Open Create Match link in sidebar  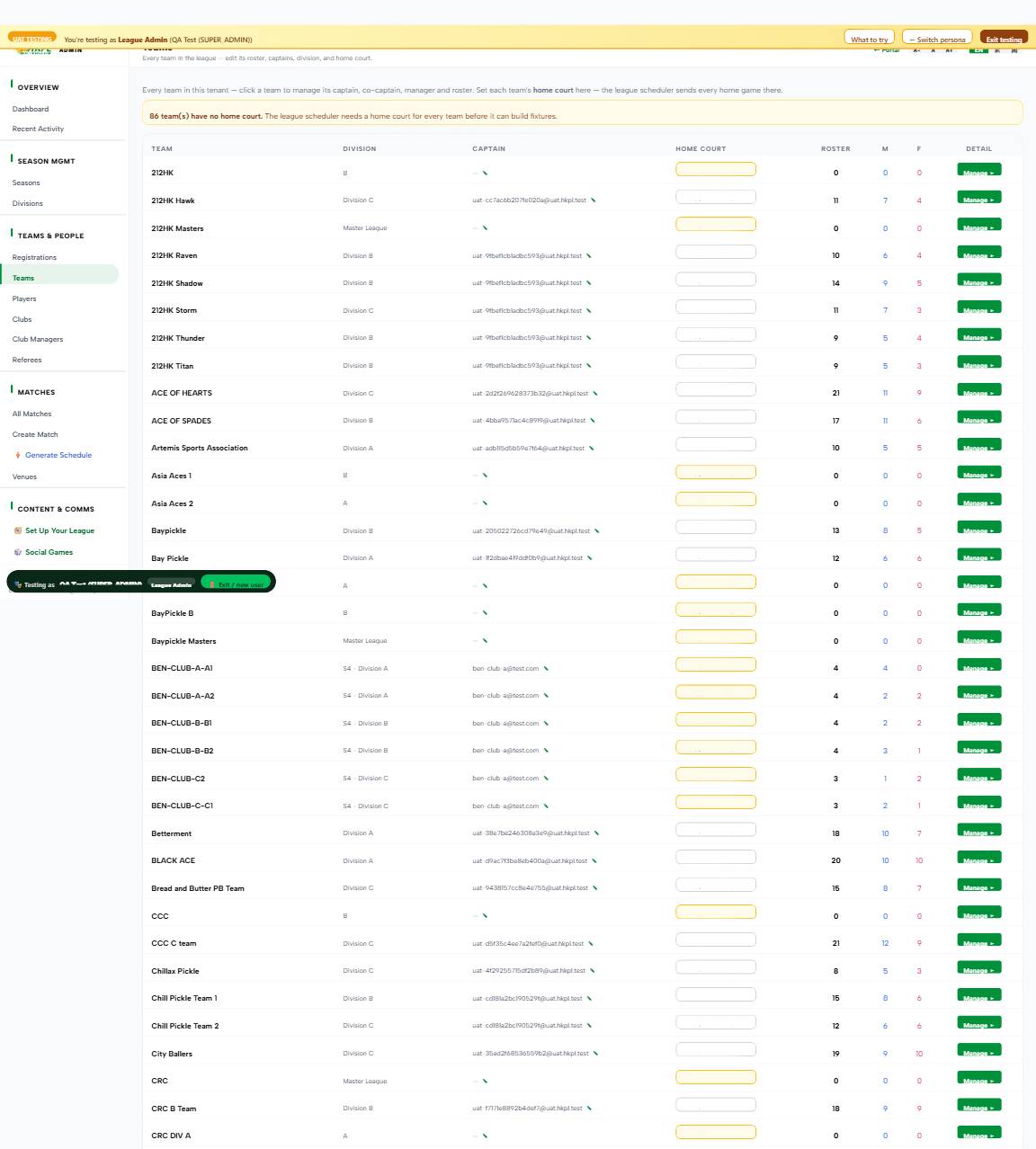point(35,434)
